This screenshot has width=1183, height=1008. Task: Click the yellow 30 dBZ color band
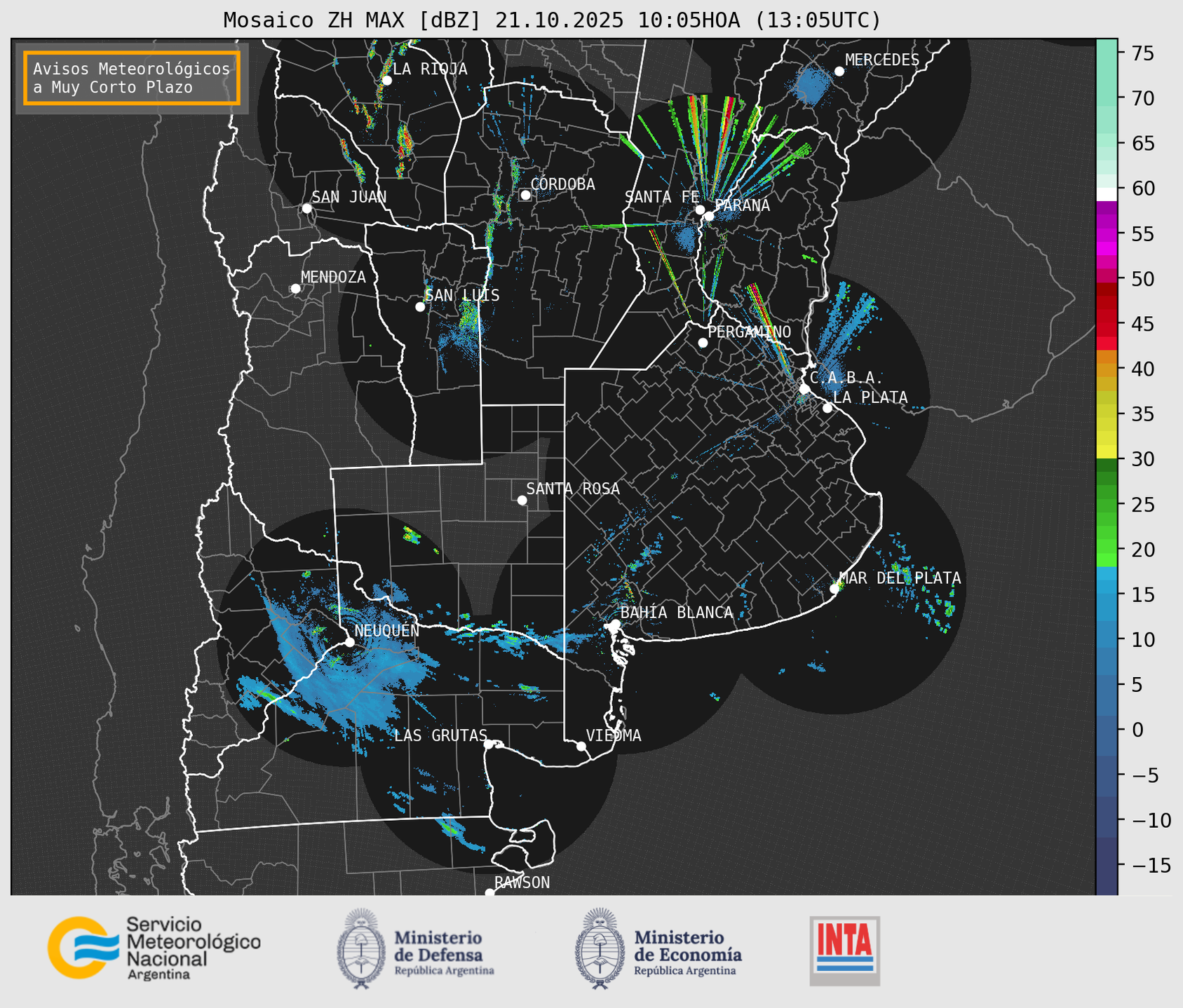[x=1106, y=453]
